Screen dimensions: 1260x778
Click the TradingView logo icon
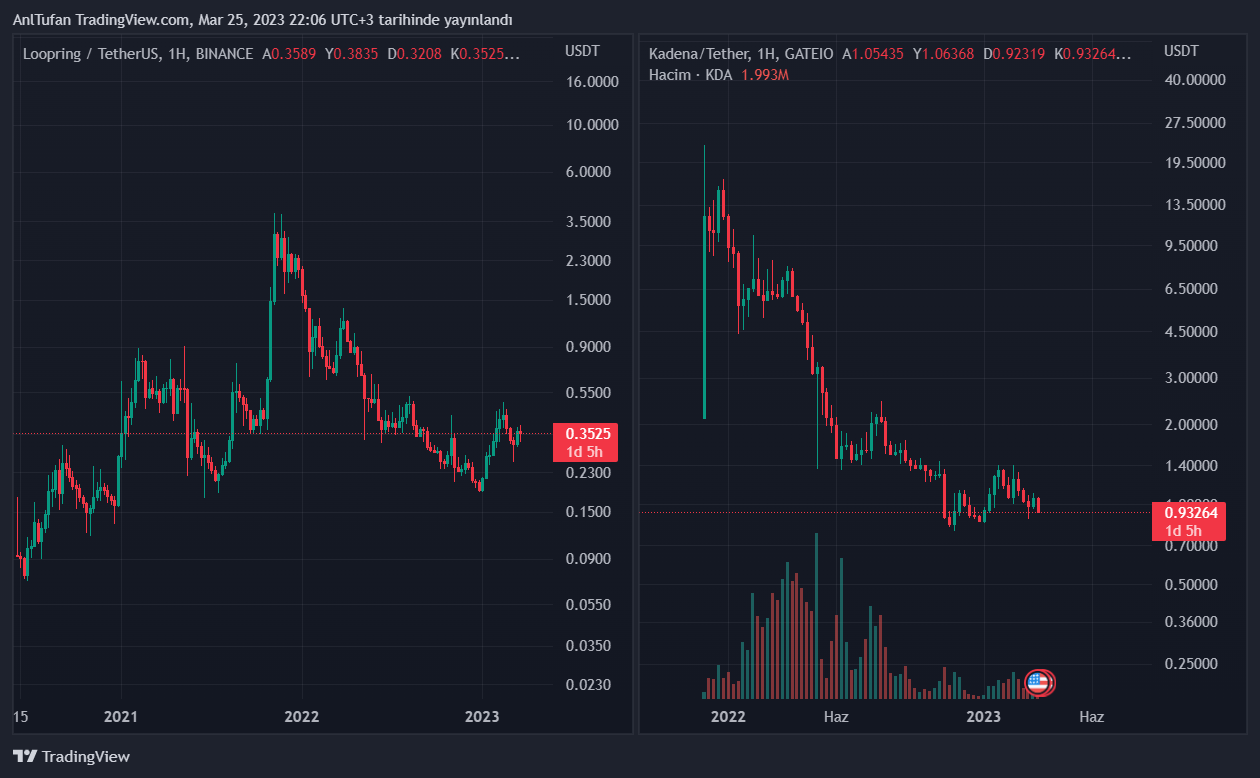point(25,757)
